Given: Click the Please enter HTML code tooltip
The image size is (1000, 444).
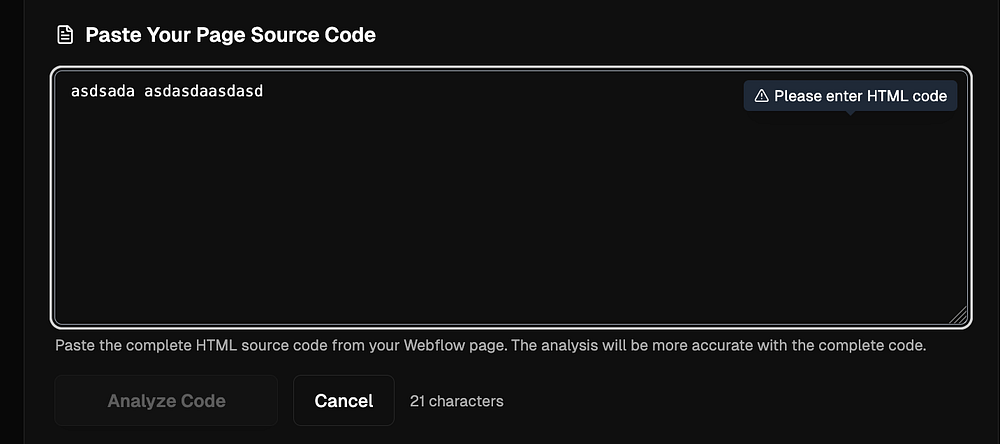Looking at the screenshot, I should coord(850,96).
